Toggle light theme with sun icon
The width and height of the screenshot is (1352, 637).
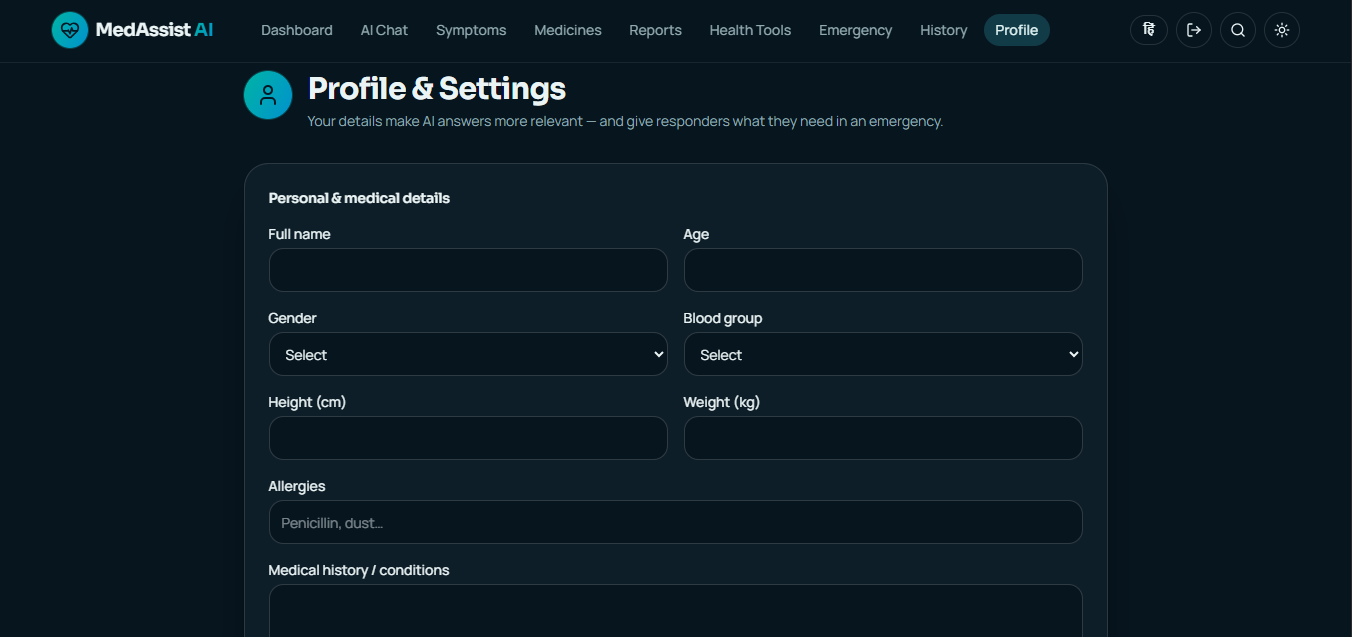point(1282,30)
